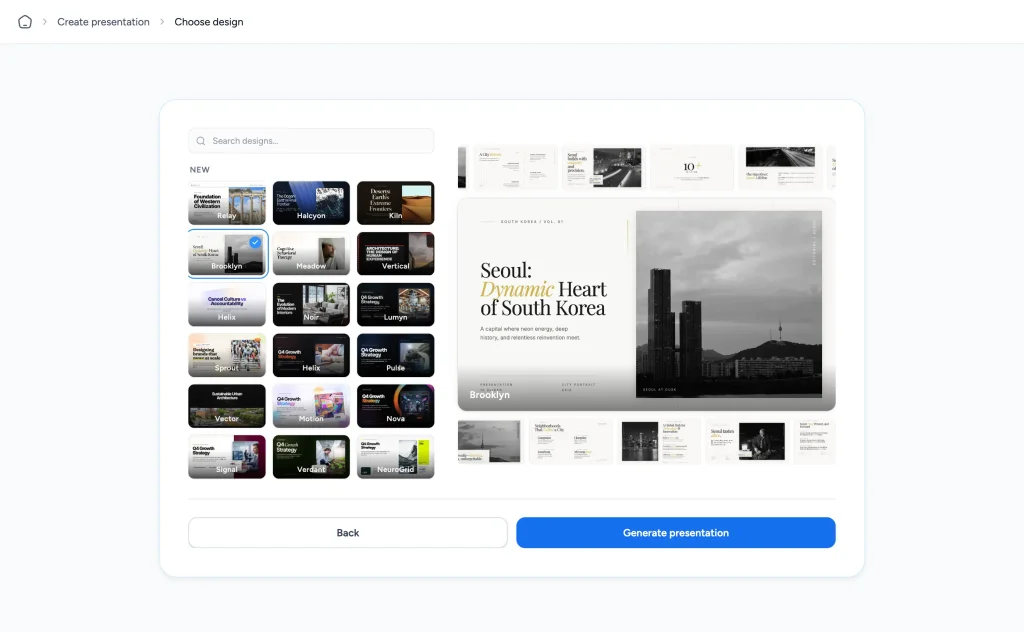The width and height of the screenshot is (1024, 632).
Task: Pick the NeuroGrid design template
Action: pos(395,457)
